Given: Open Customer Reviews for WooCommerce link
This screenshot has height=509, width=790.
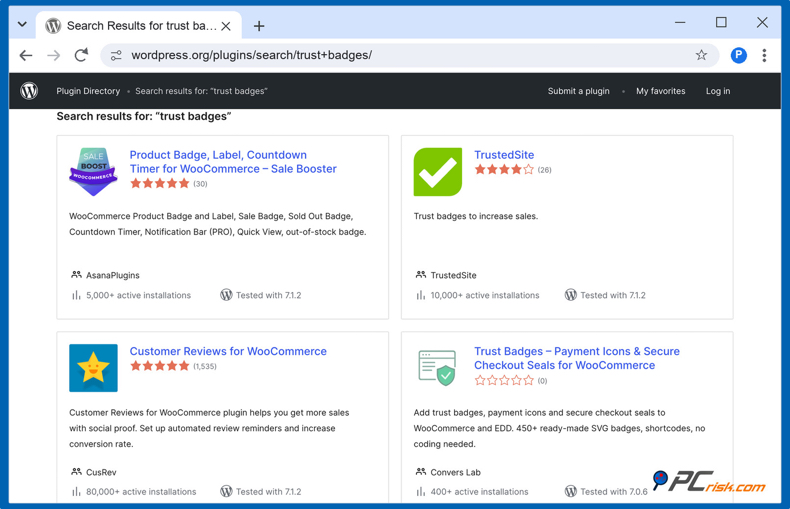Looking at the screenshot, I should [228, 351].
